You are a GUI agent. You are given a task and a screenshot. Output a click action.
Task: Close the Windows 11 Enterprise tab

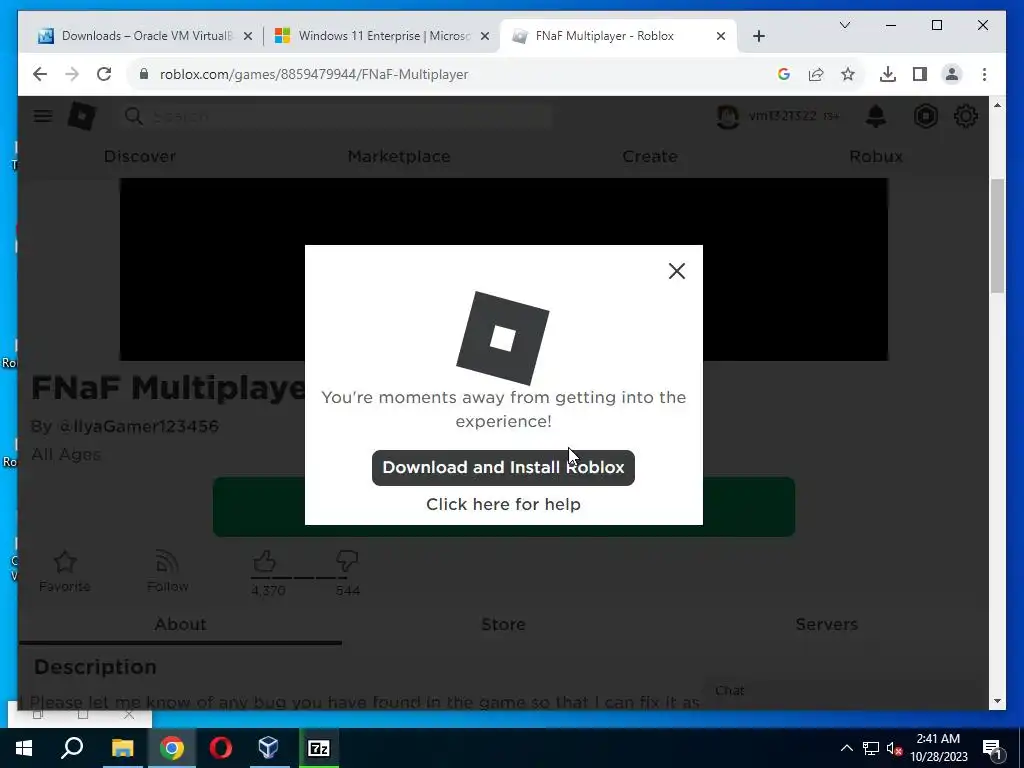[x=485, y=37]
